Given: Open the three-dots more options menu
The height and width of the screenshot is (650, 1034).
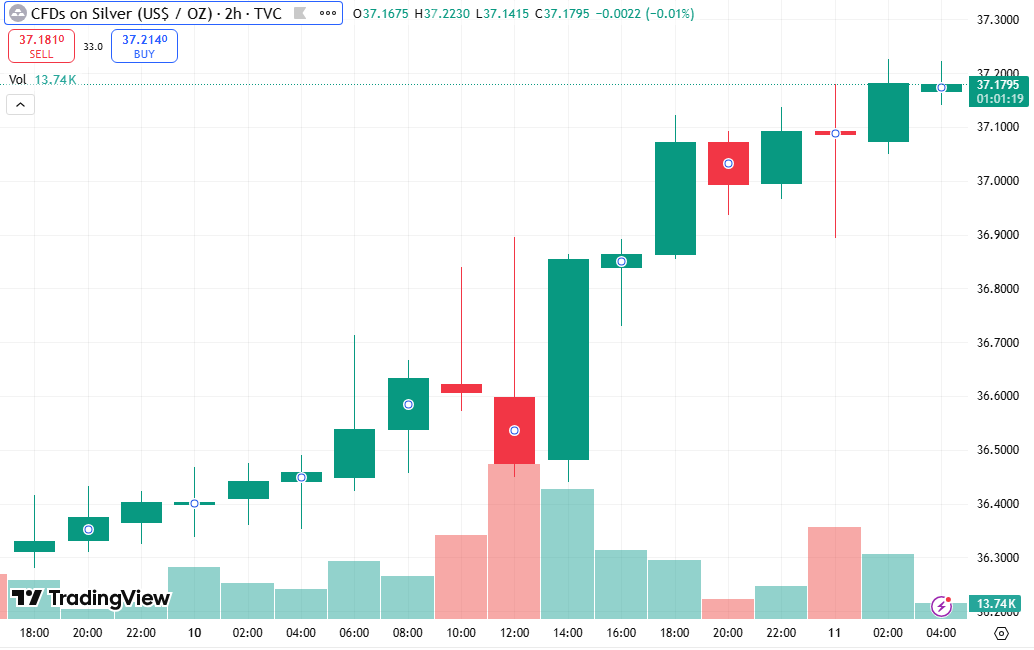Looking at the screenshot, I should click(x=328, y=13).
